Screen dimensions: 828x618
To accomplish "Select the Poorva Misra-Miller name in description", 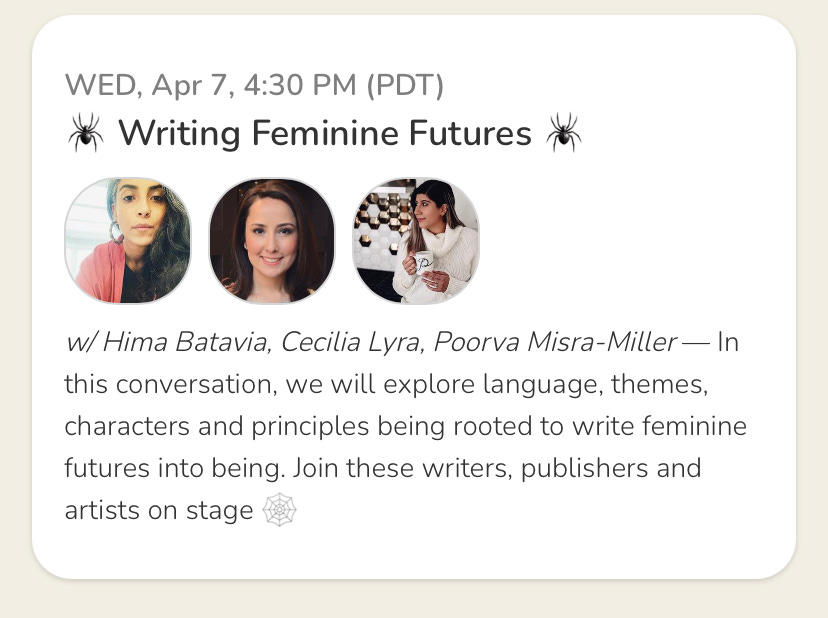I will pos(554,342).
